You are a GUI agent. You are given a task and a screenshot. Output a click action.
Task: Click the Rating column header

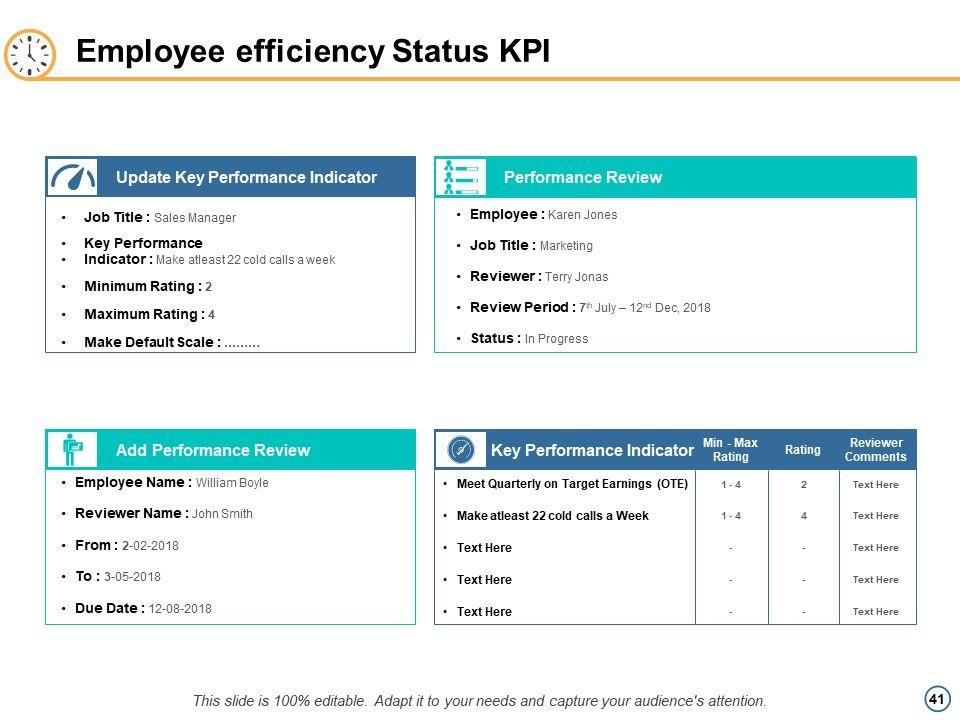tap(802, 450)
